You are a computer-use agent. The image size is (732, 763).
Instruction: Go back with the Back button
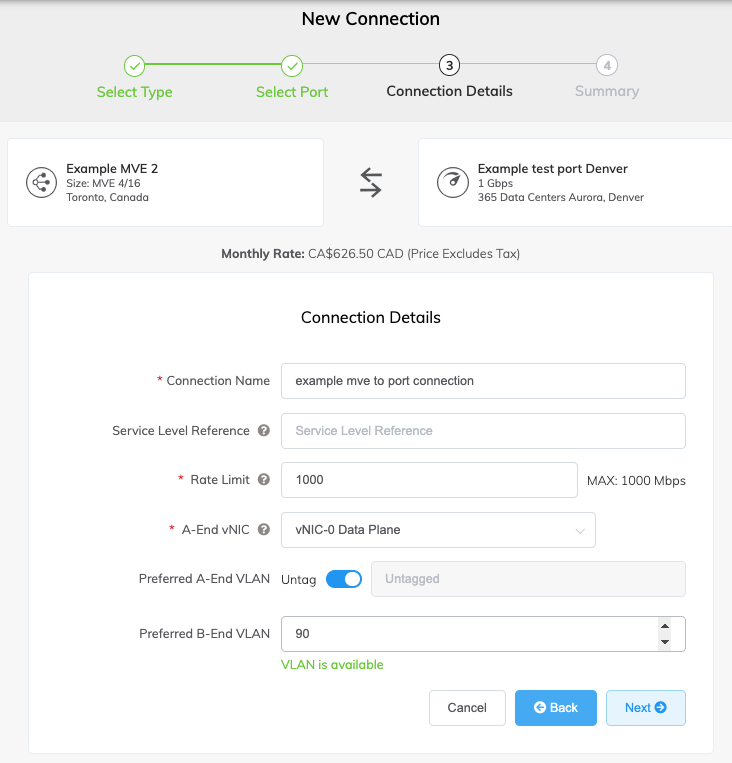coord(556,708)
